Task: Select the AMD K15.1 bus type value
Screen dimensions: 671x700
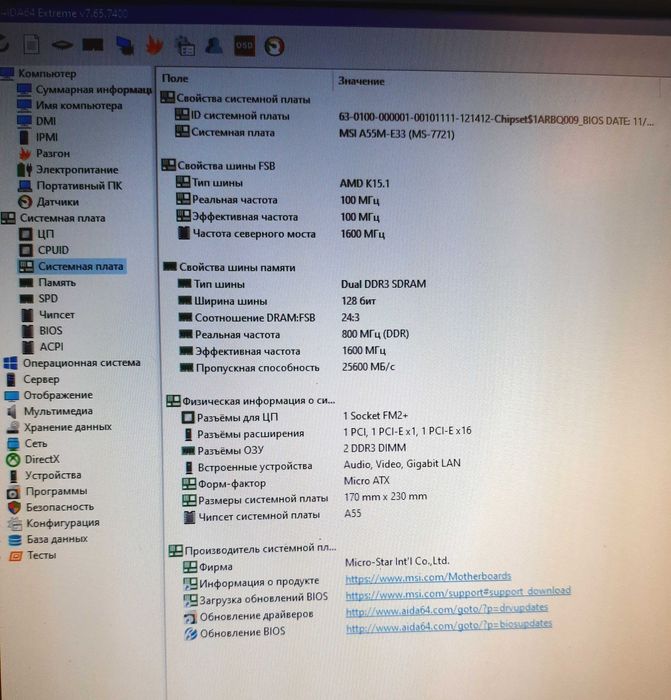Action: 365,183
